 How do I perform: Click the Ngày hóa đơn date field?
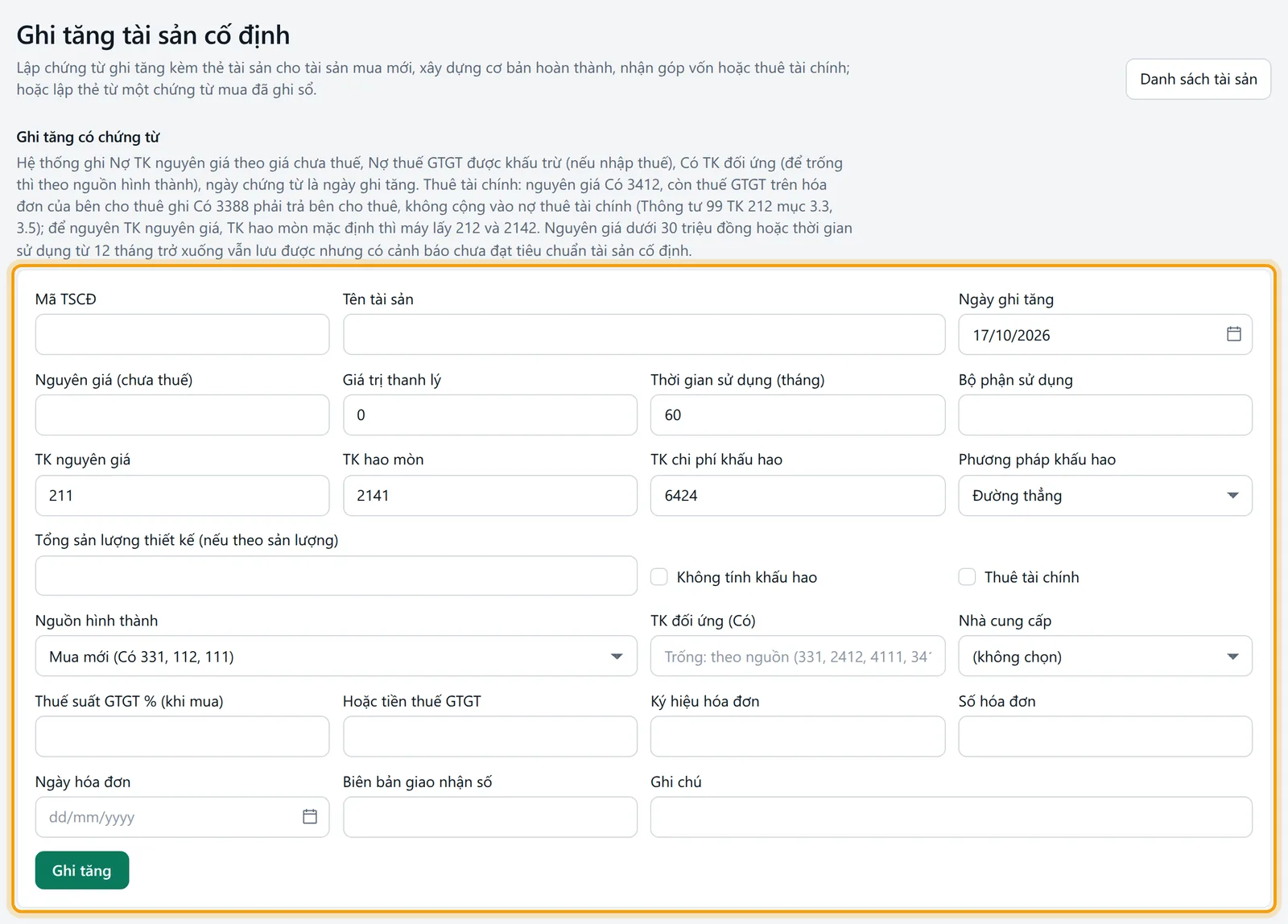pyautogui.click(x=182, y=817)
